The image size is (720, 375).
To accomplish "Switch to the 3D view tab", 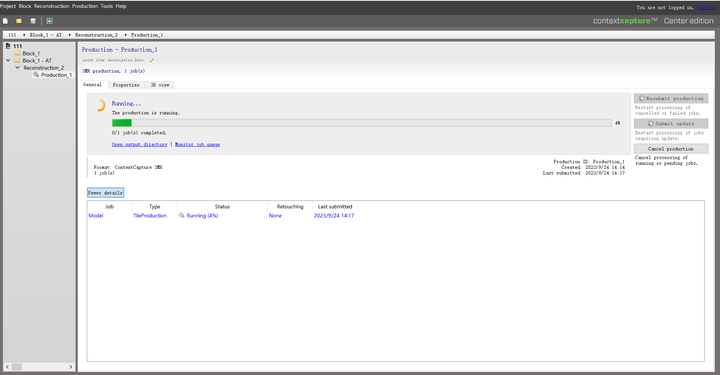I will (160, 85).
